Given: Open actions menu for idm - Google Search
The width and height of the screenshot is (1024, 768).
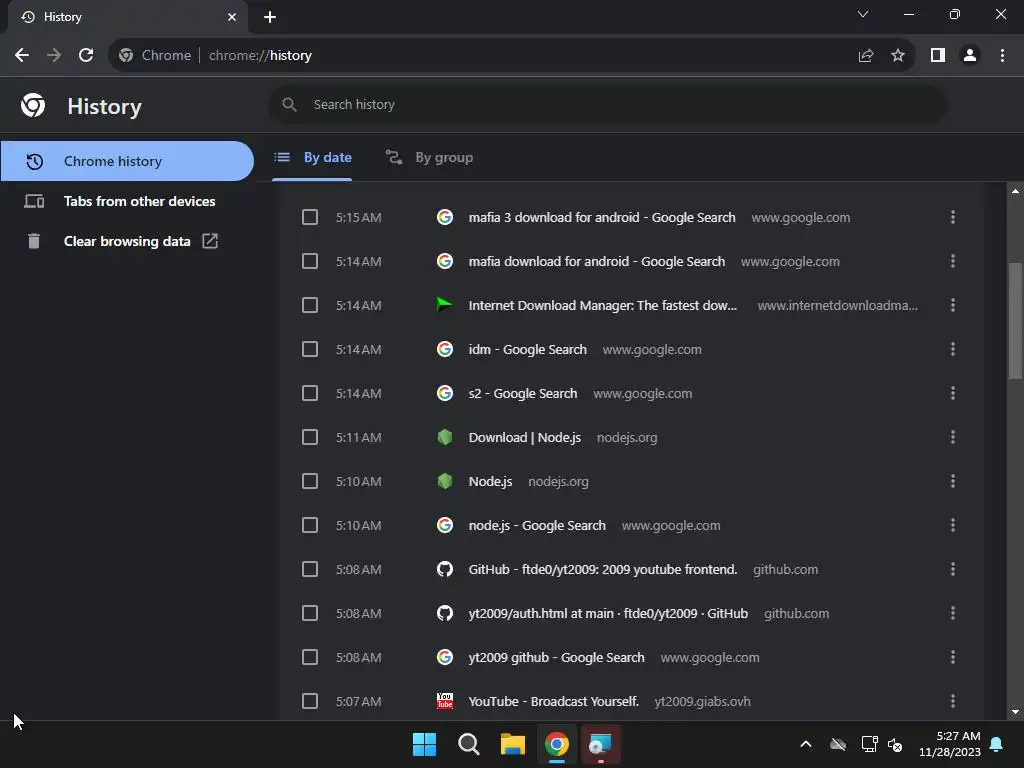Looking at the screenshot, I should pos(953,349).
